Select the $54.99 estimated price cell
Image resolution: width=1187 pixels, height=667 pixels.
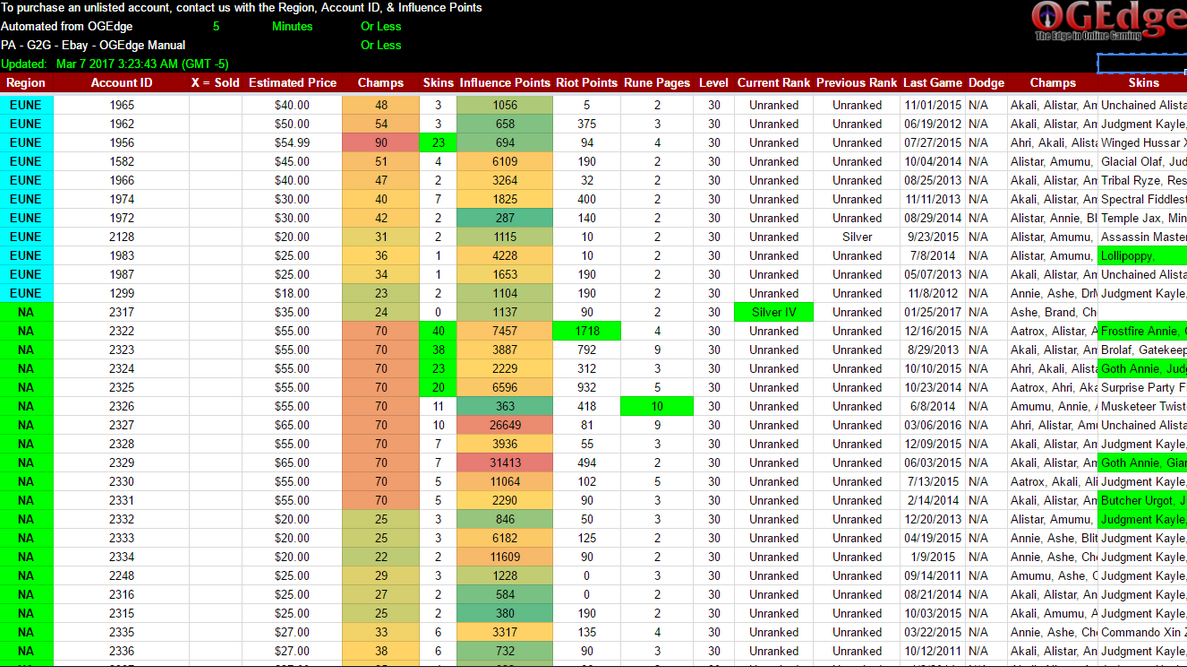pos(292,143)
